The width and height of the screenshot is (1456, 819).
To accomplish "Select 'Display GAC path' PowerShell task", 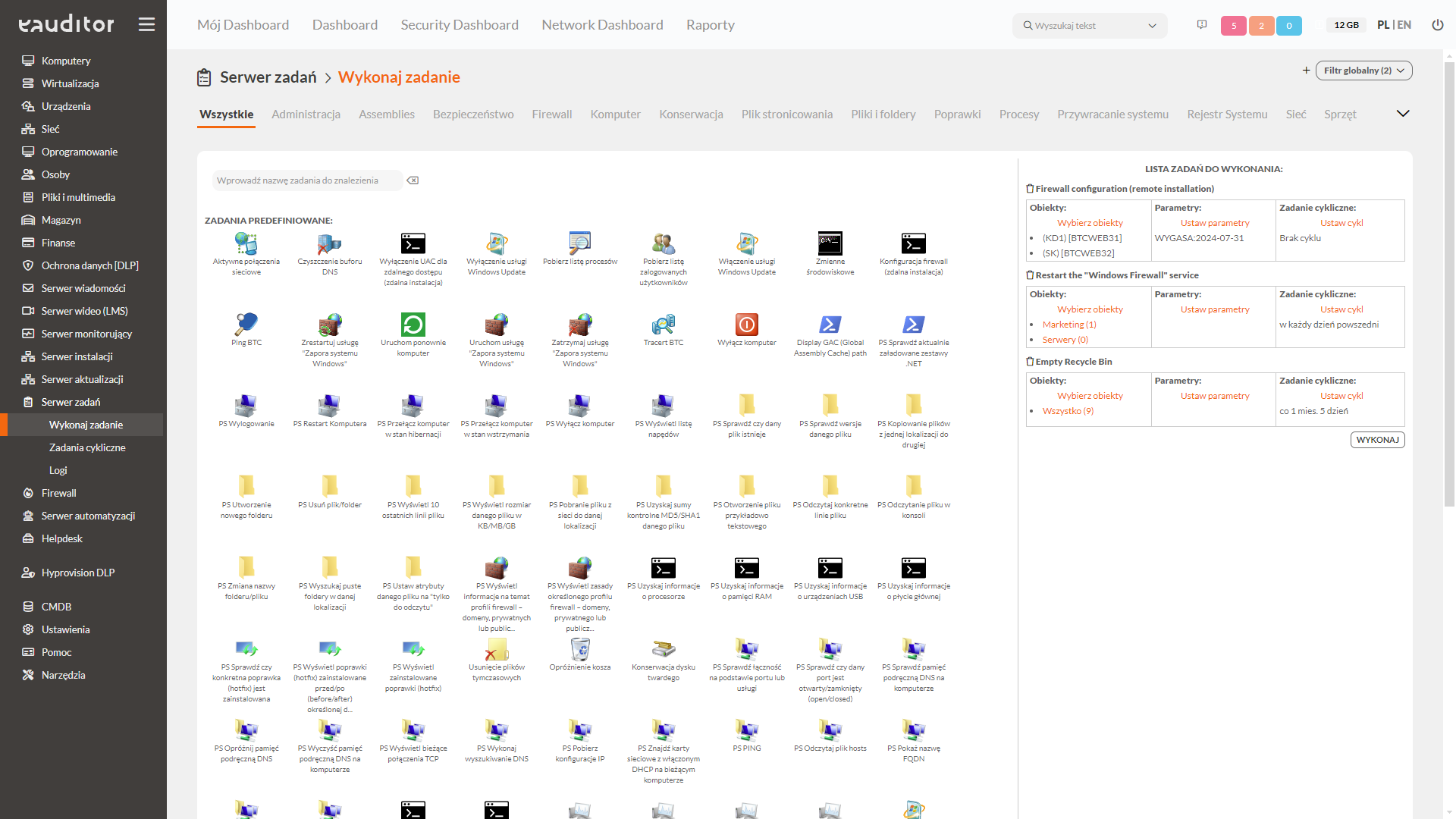I will 830,325.
